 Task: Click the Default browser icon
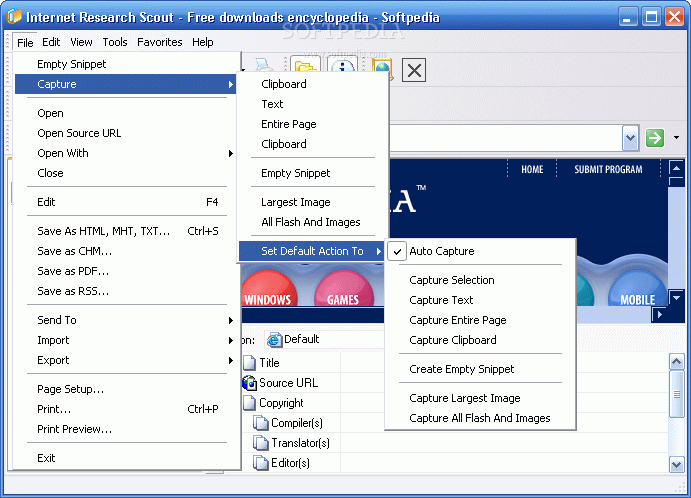pos(274,339)
